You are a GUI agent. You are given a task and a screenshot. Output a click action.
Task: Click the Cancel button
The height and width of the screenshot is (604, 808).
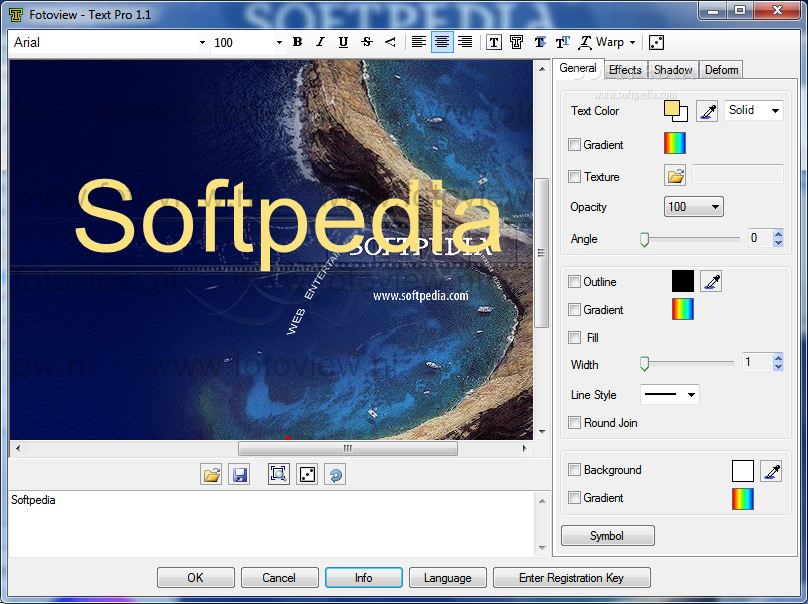click(279, 578)
